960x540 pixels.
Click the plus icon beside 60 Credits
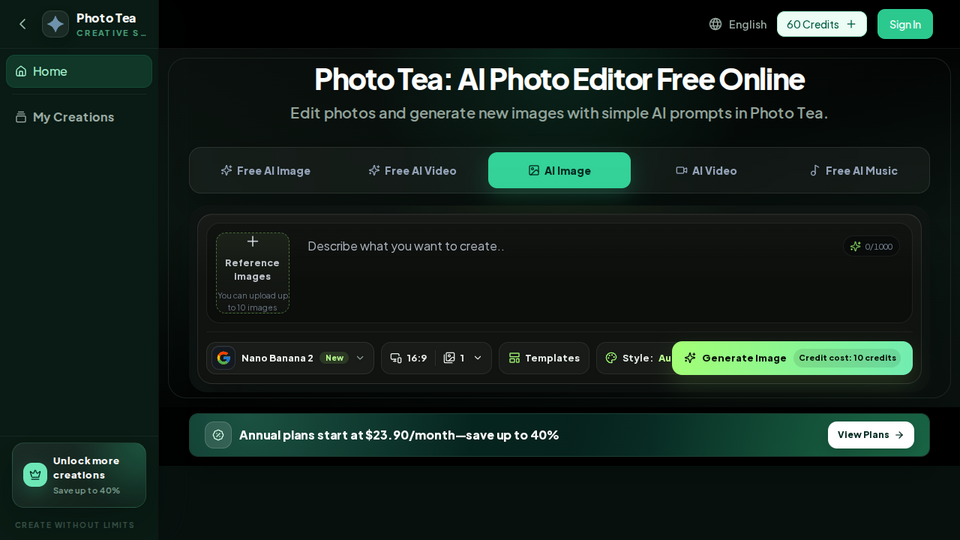[851, 24]
